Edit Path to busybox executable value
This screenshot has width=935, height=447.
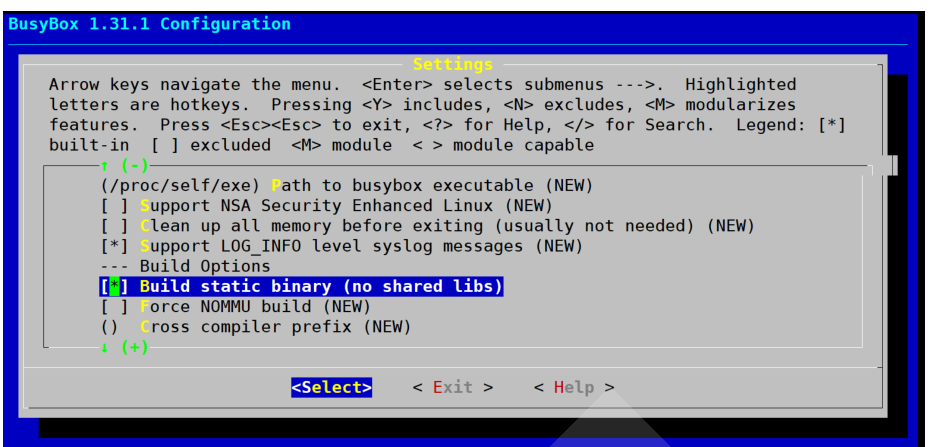(181, 185)
